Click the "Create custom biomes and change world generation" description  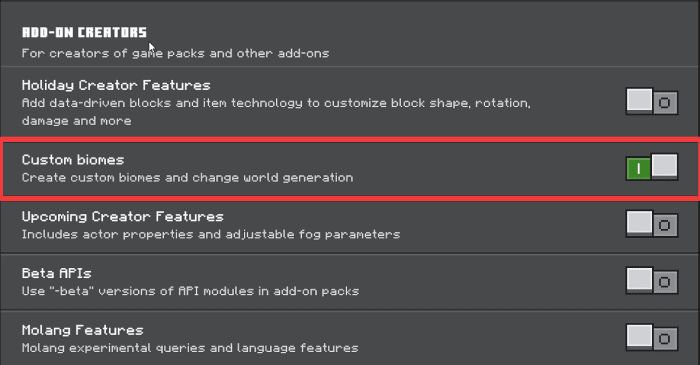188,178
